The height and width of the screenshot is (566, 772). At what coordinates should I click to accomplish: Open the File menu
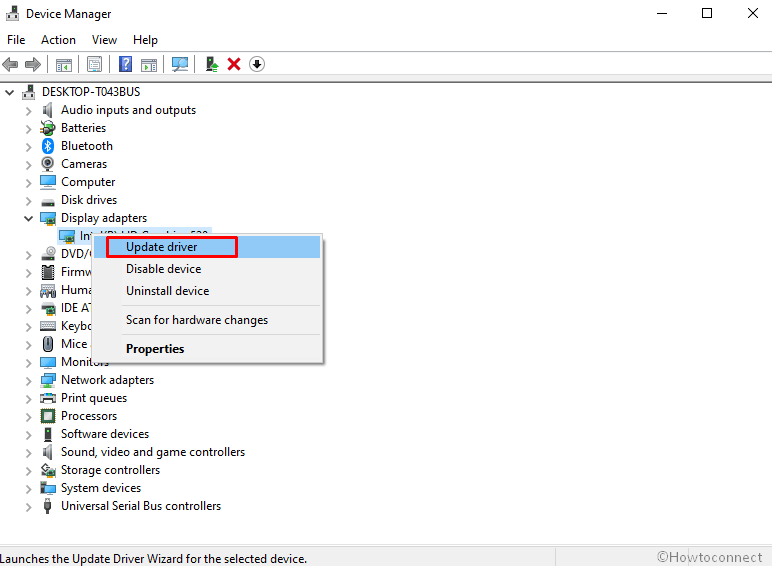(x=16, y=40)
